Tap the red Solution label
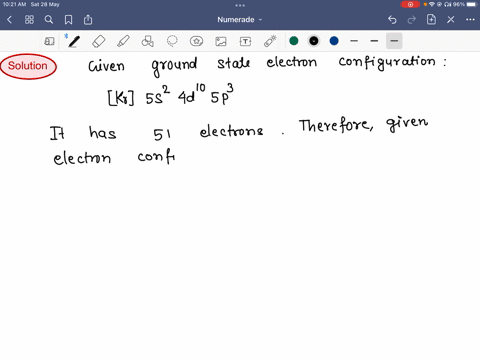Viewport: 480px width, 360px height. pyautogui.click(x=28, y=66)
